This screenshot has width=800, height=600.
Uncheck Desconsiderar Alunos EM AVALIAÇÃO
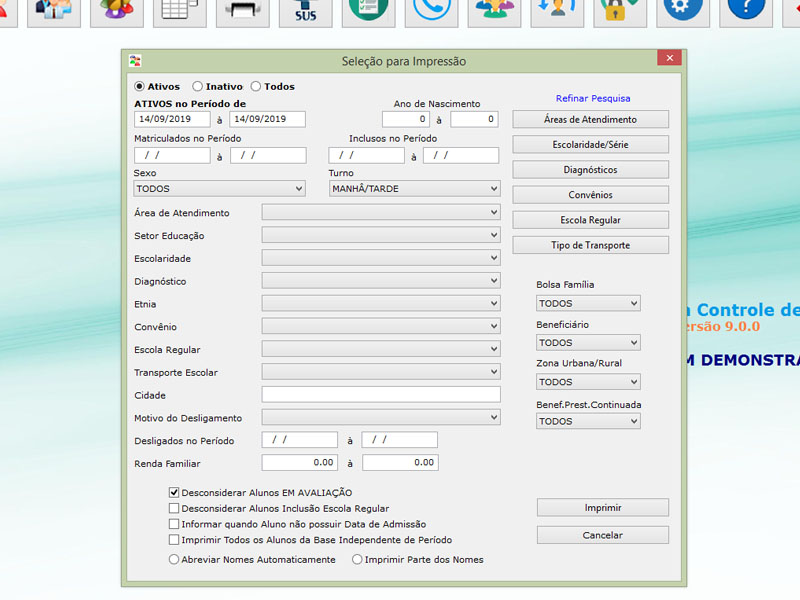point(174,493)
